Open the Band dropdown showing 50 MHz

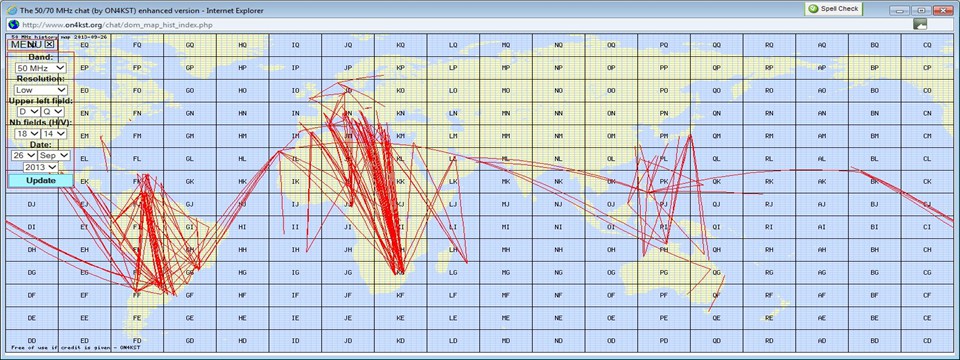[41, 68]
